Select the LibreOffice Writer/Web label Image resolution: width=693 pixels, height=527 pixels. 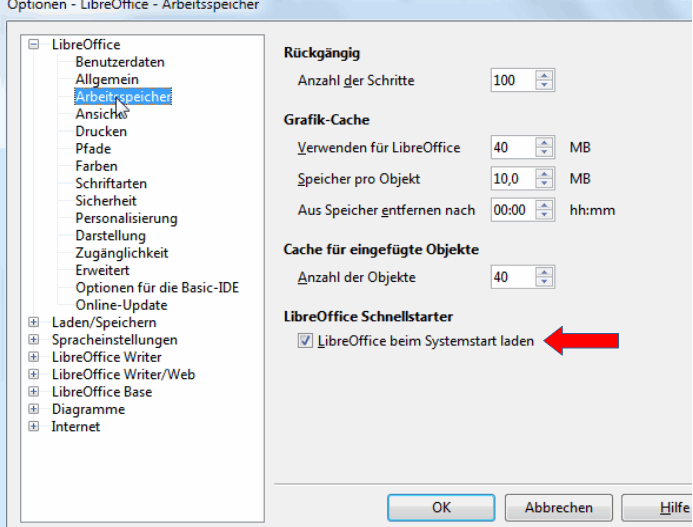click(x=123, y=374)
